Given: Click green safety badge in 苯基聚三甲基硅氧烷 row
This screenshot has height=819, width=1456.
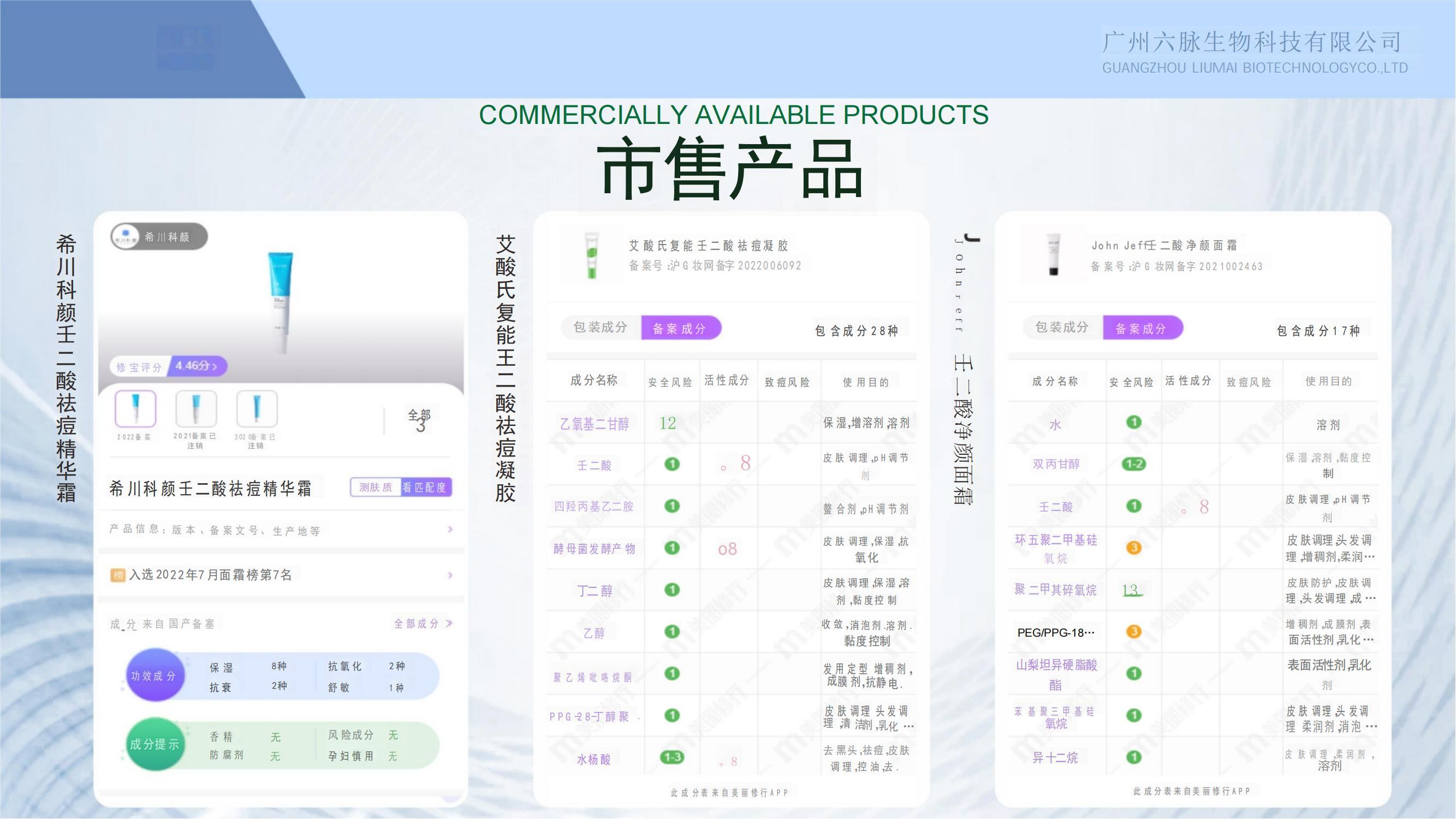Looking at the screenshot, I should pos(1134,715).
